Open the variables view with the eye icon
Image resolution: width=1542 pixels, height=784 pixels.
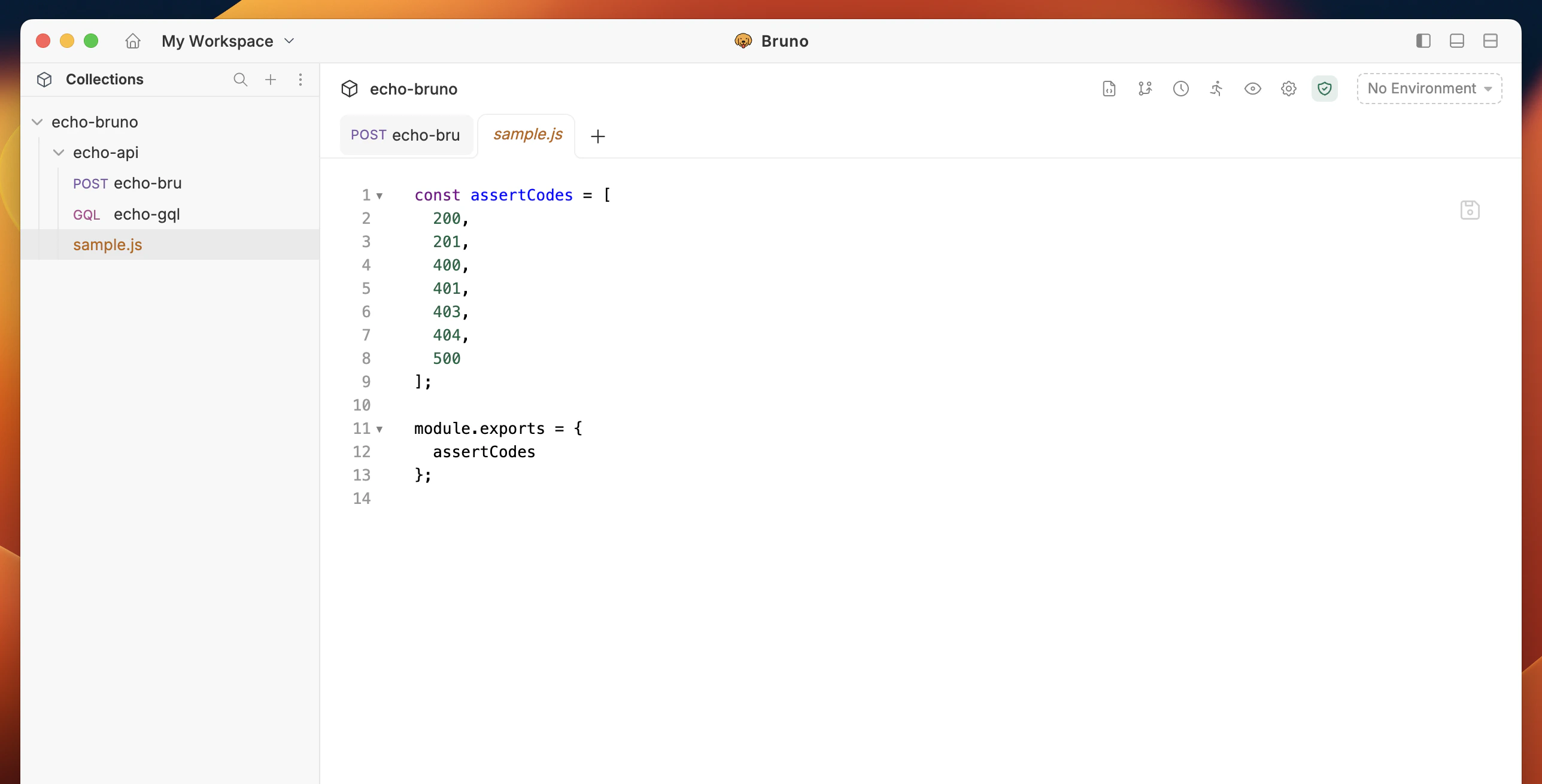[x=1252, y=89]
